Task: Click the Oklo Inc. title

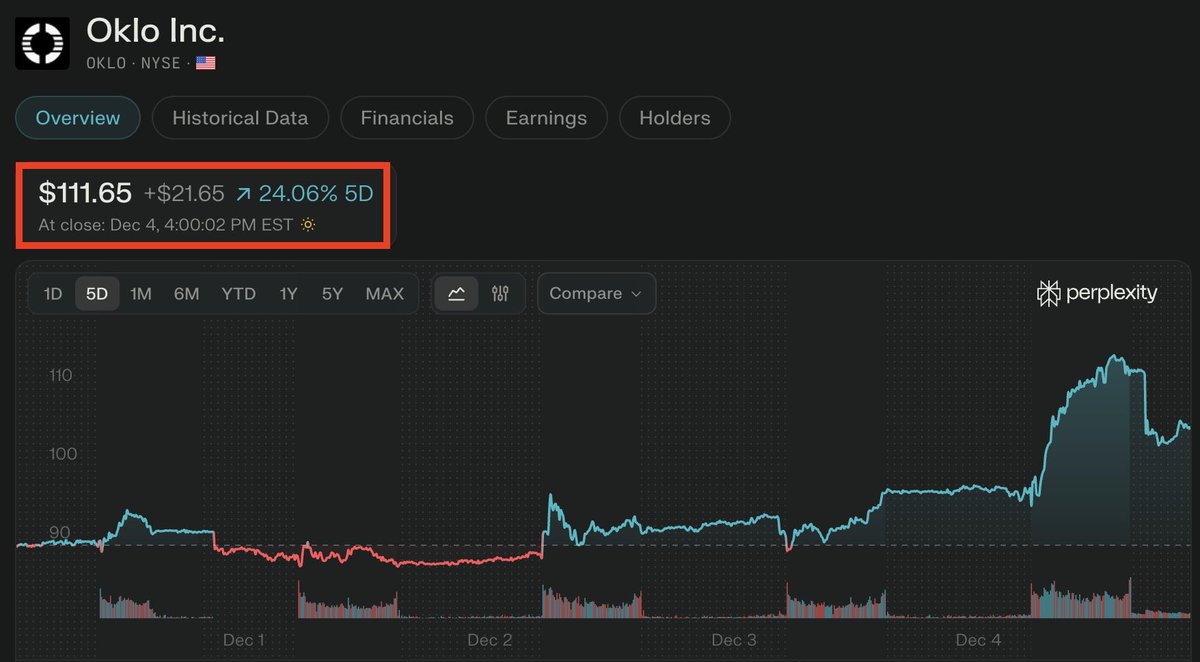Action: point(155,31)
